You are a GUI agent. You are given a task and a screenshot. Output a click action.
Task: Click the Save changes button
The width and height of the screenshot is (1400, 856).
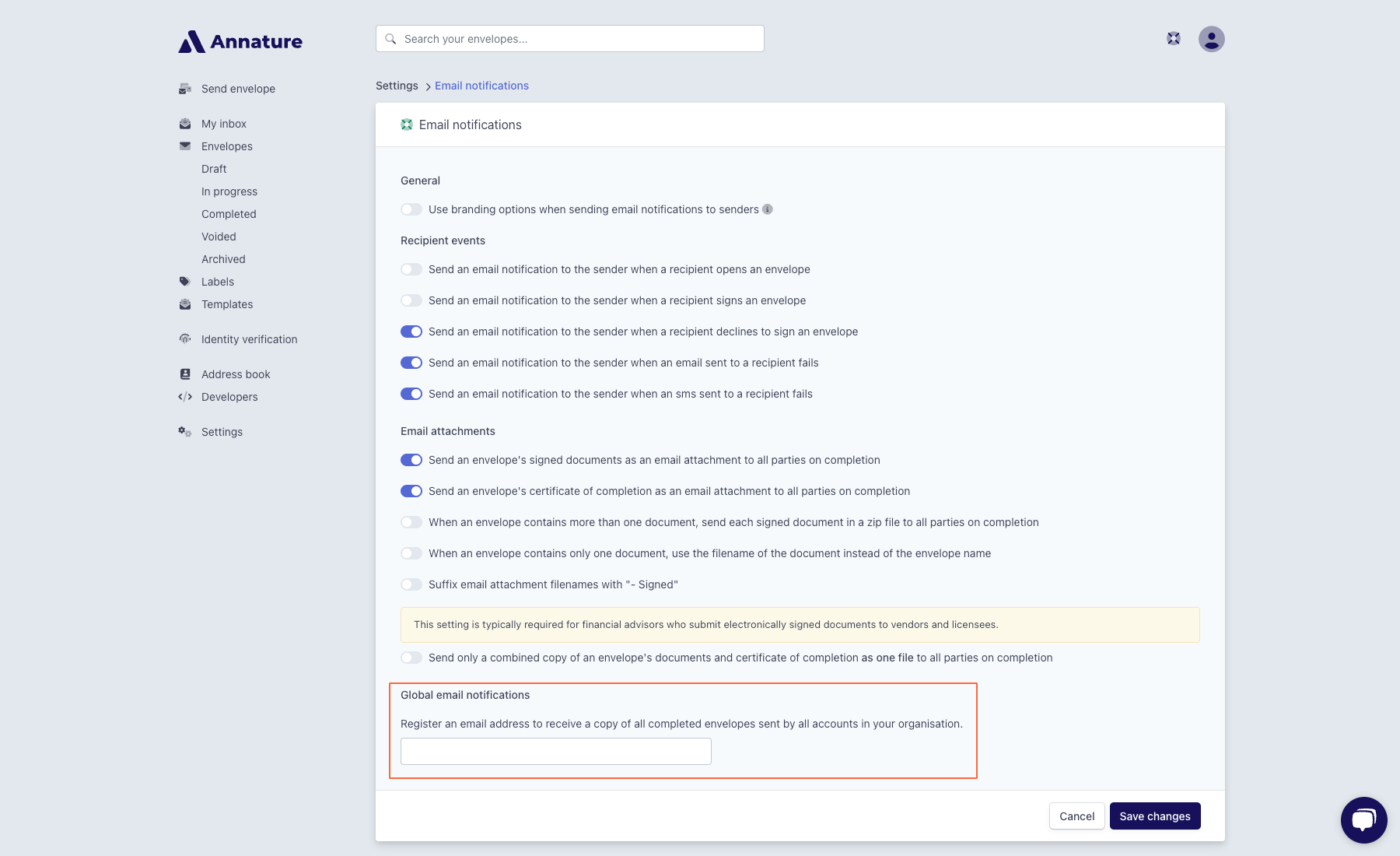point(1155,816)
